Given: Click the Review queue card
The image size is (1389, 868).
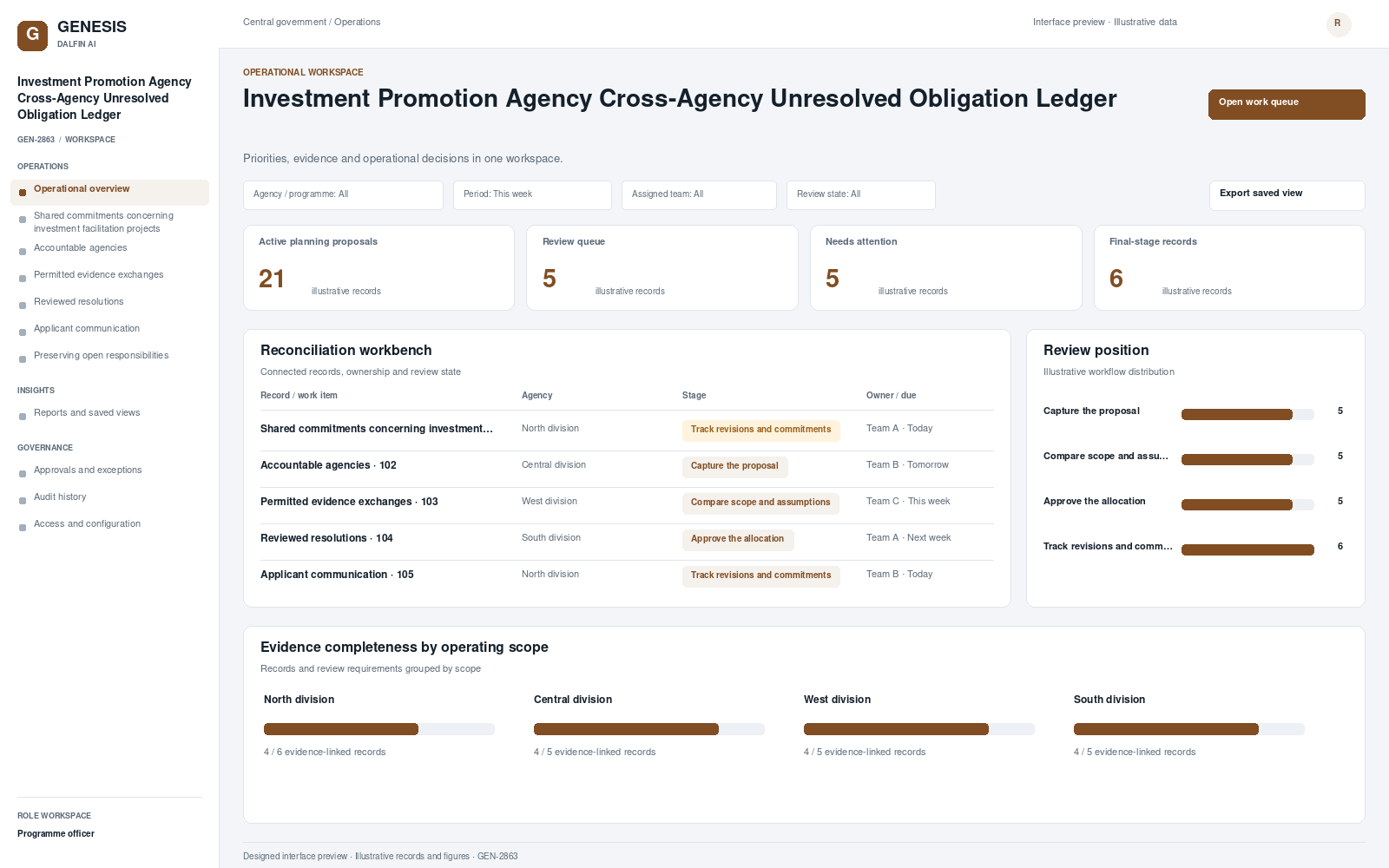Looking at the screenshot, I should 662,267.
